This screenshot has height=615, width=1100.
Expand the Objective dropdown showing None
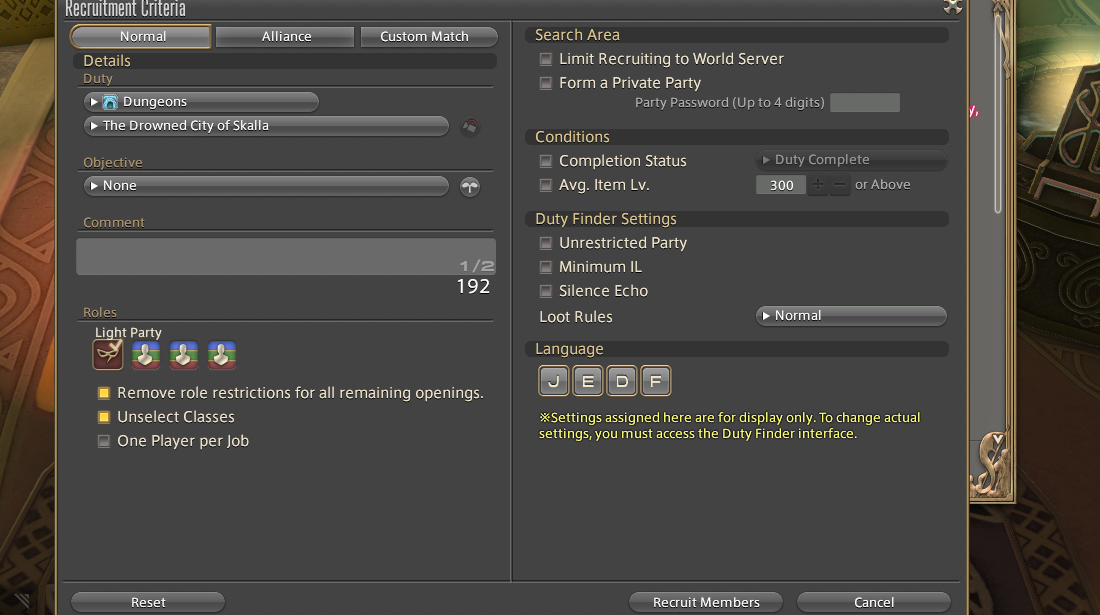[266, 186]
